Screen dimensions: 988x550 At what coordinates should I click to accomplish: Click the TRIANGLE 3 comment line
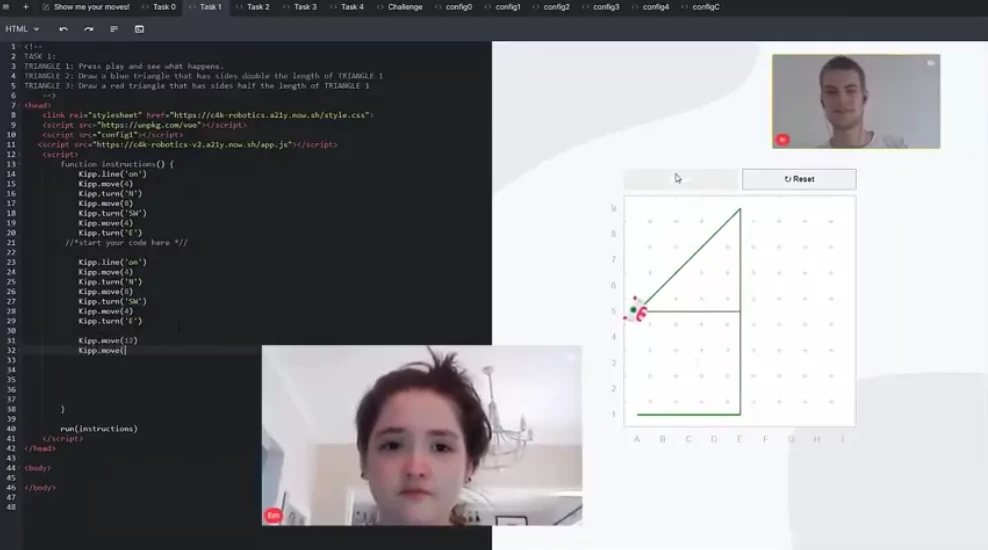click(x=197, y=86)
